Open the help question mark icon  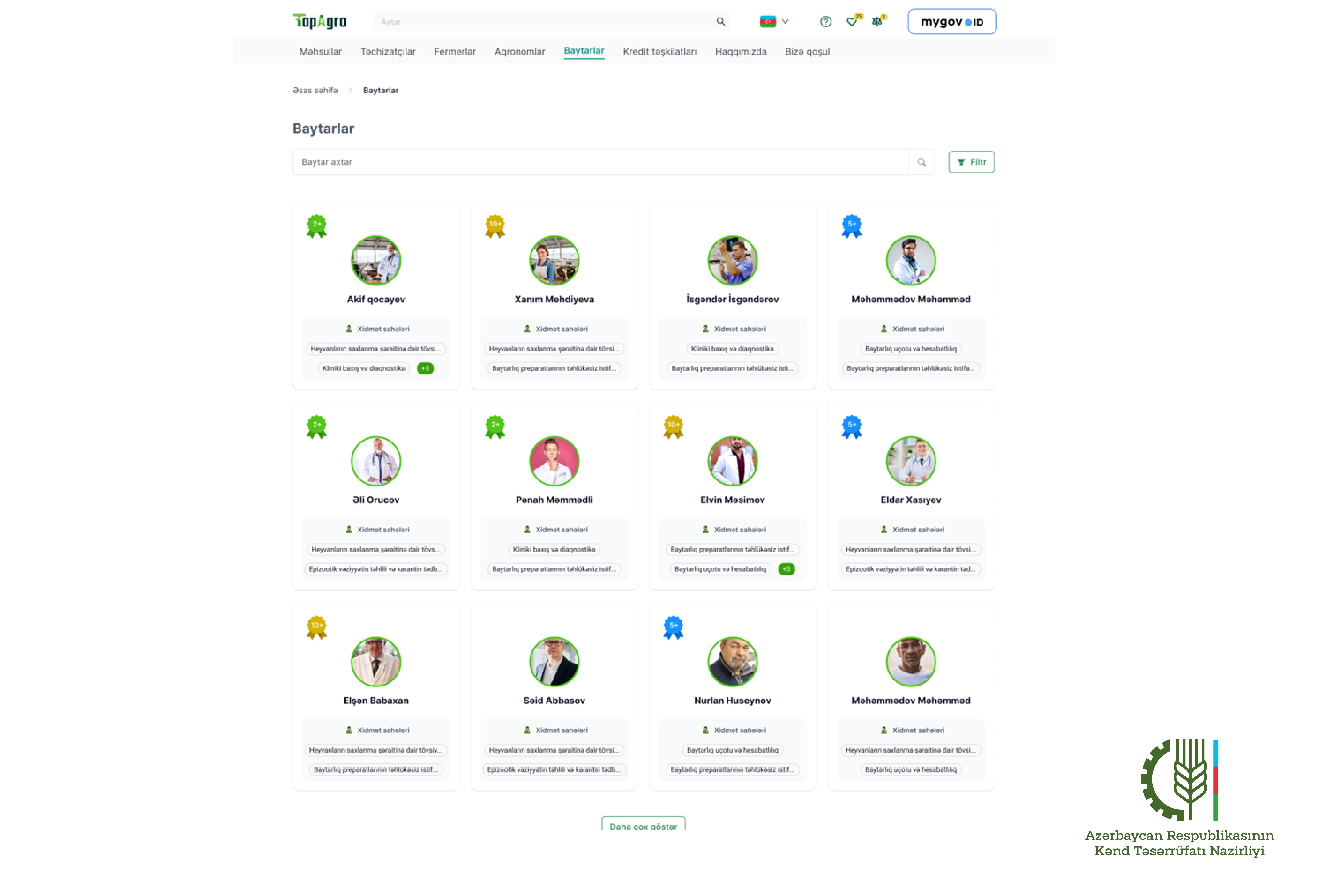click(x=825, y=22)
